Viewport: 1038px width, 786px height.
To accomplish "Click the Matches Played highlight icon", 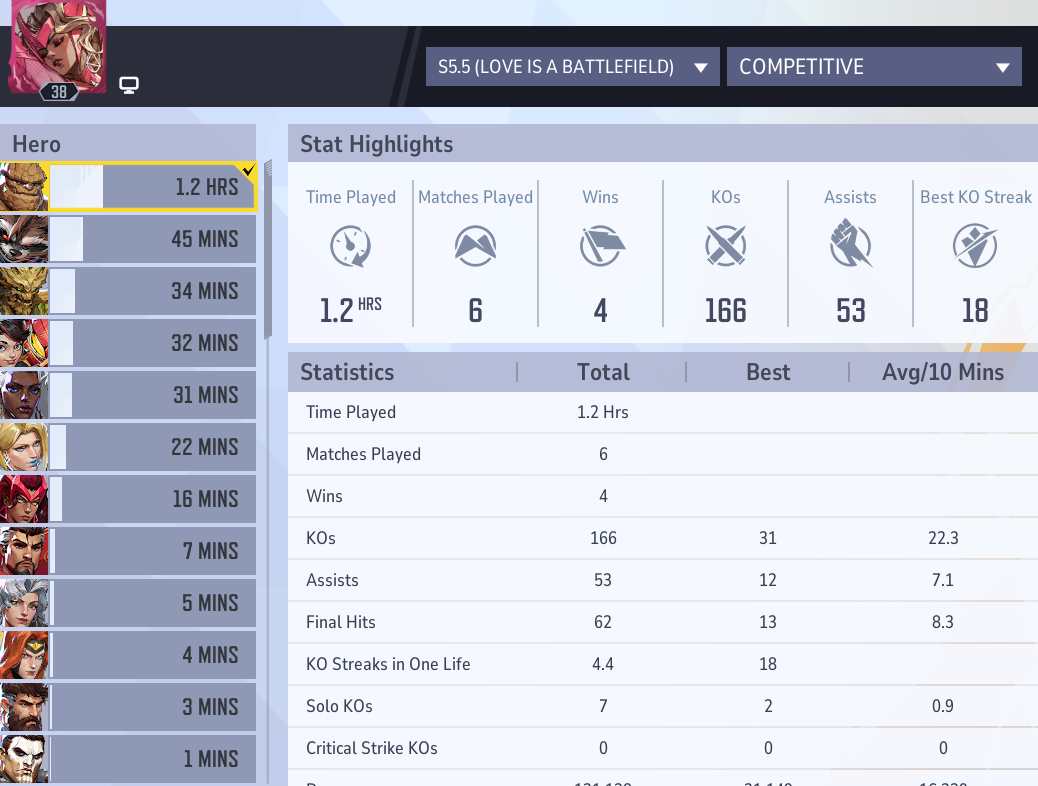I will point(475,246).
